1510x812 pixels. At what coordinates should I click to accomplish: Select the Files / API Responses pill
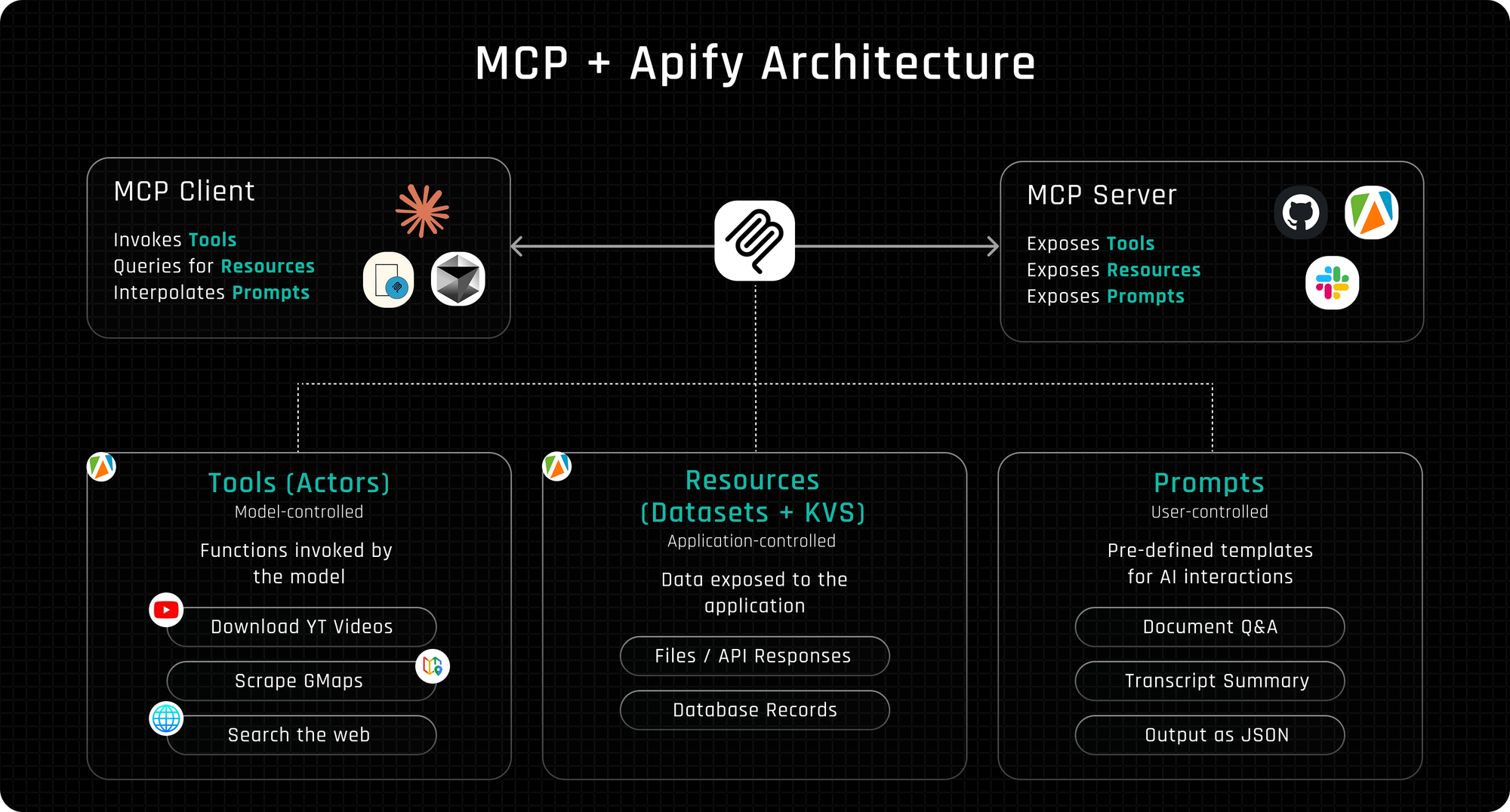(x=755, y=657)
